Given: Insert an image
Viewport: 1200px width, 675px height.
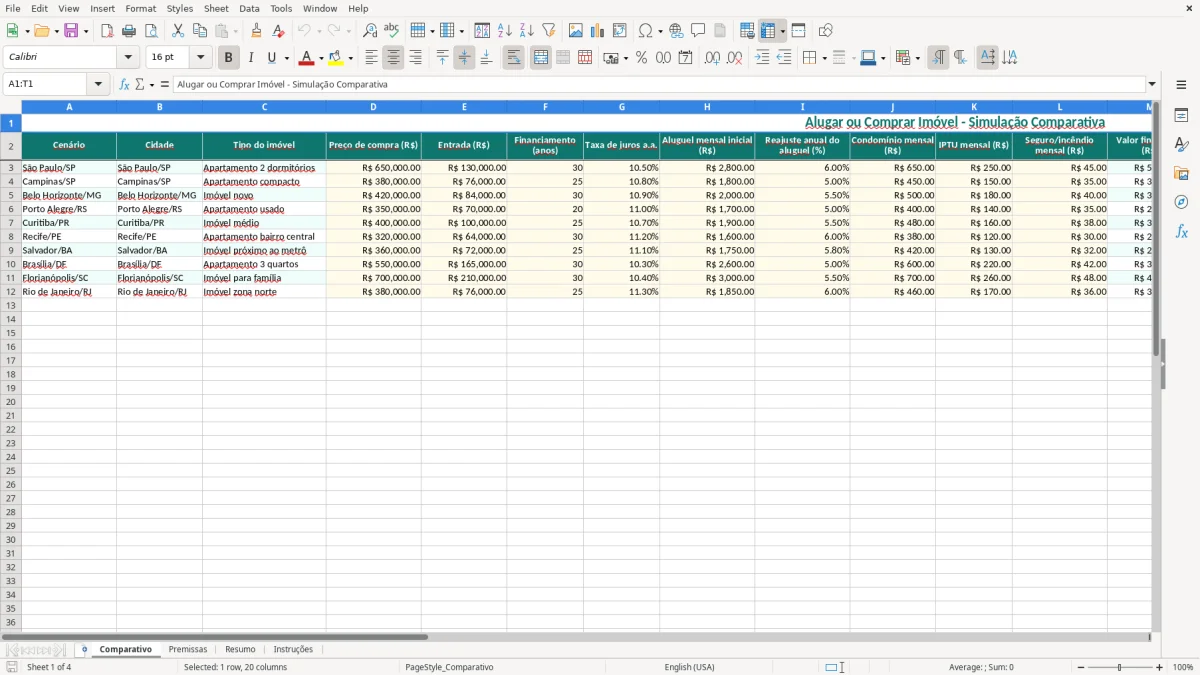Looking at the screenshot, I should click(575, 31).
